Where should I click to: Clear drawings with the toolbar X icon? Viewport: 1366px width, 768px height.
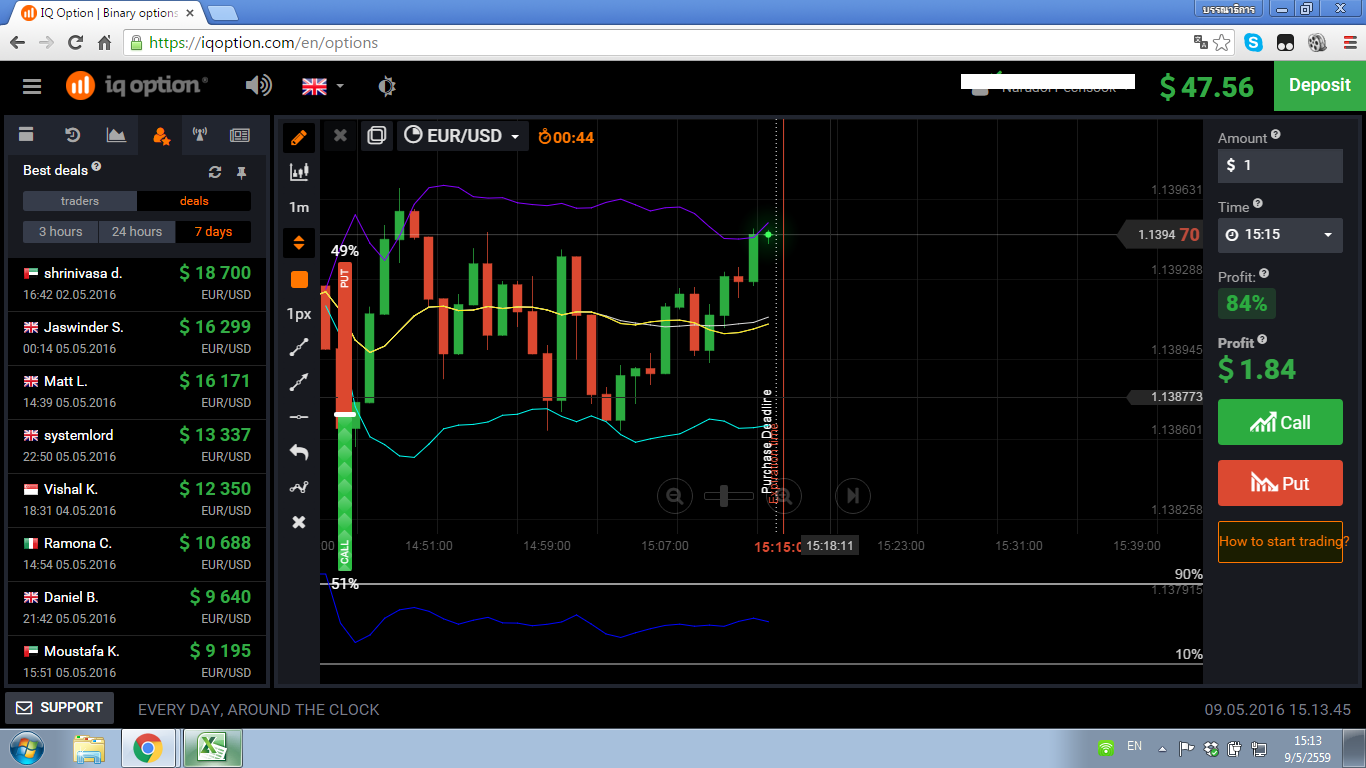tap(299, 523)
